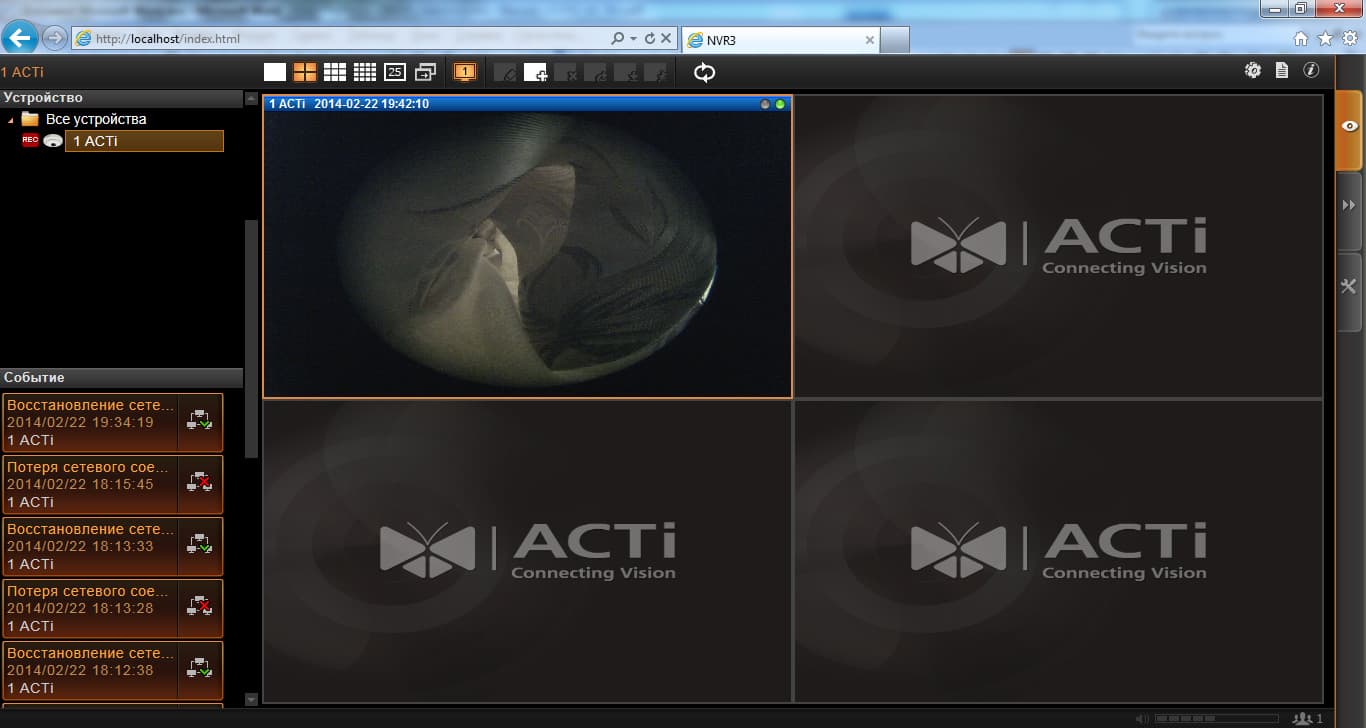Open event dated 2014/02/22 19:34:19

tap(112, 422)
